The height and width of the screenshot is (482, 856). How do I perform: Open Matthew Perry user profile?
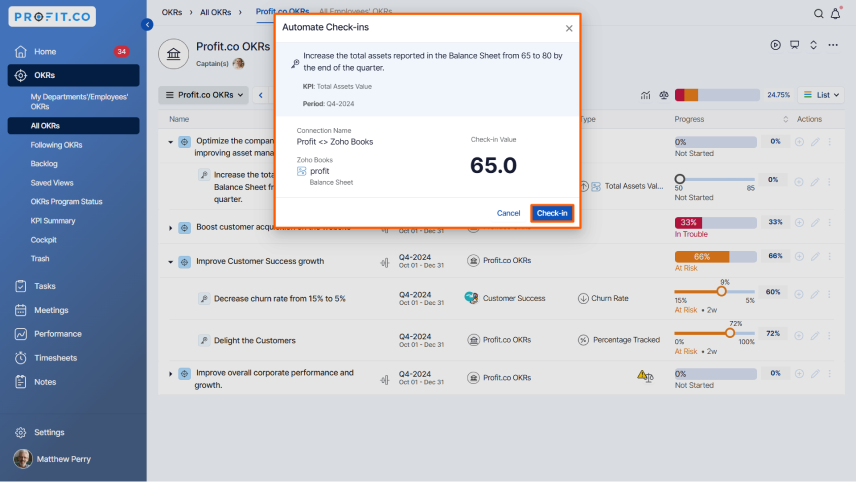pyautogui.click(x=52, y=459)
